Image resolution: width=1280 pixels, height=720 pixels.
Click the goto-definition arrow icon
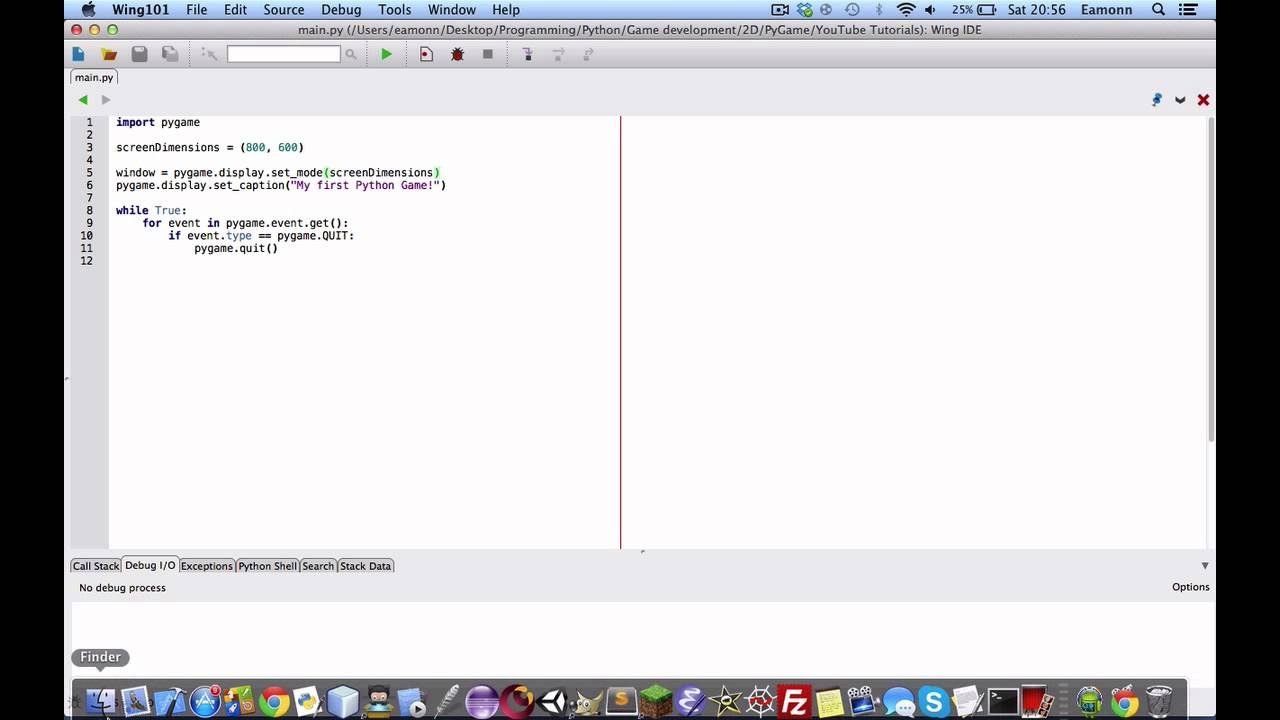pyautogui.click(x=208, y=54)
